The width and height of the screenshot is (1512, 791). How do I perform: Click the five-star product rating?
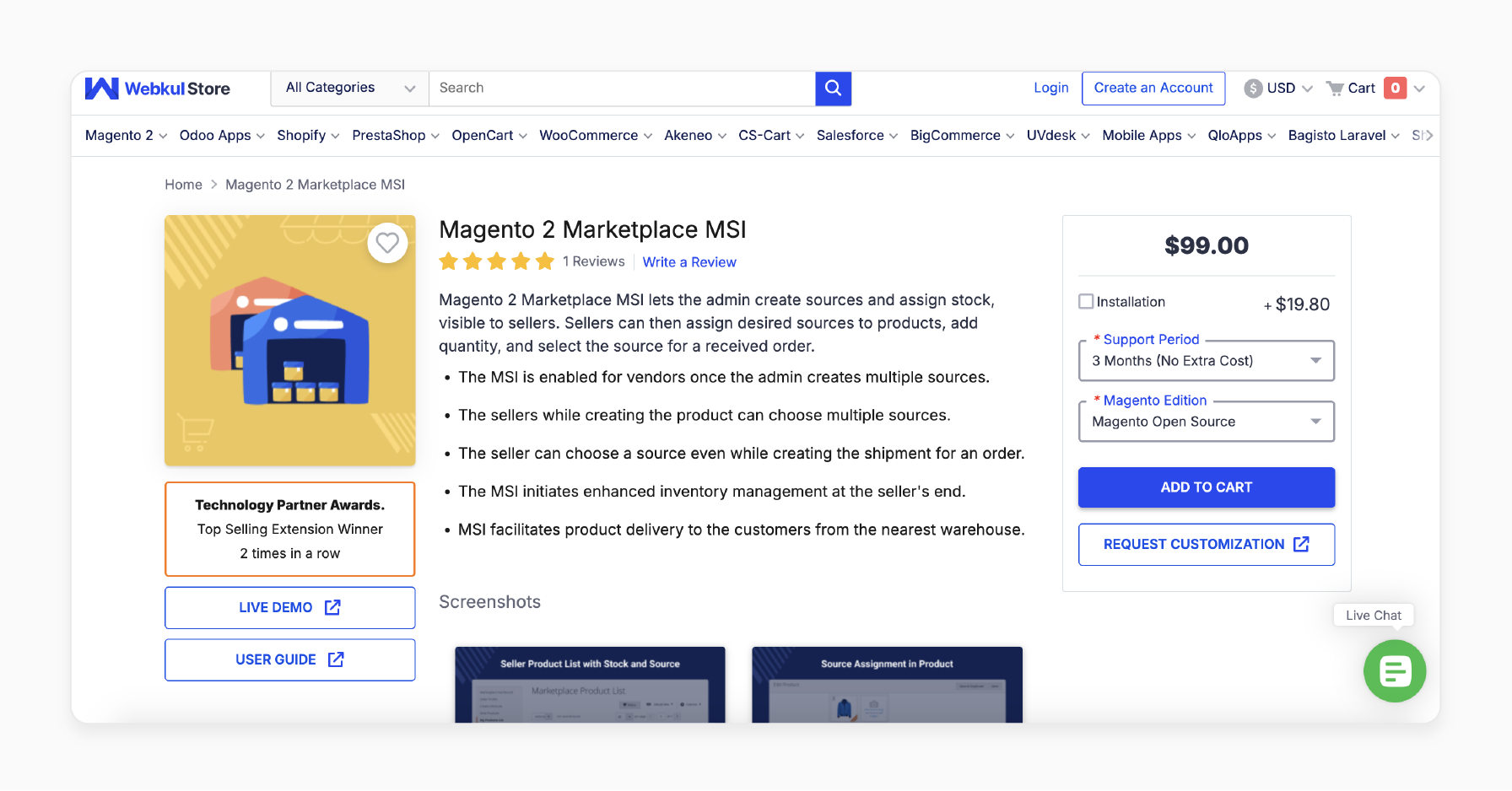coord(496,261)
